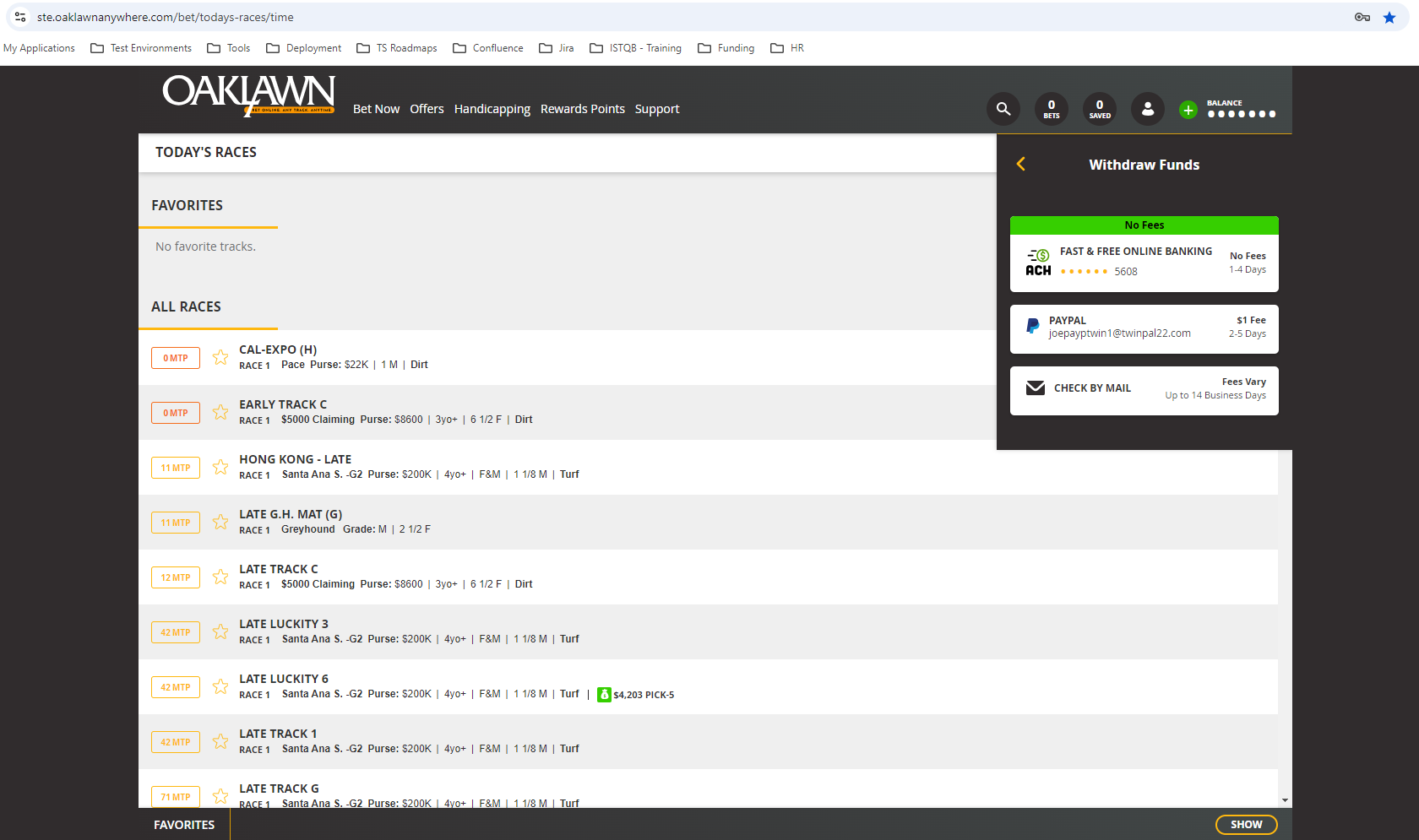Image resolution: width=1419 pixels, height=840 pixels.
Task: Go back using Withdraw Funds arrow
Action: point(1021,164)
